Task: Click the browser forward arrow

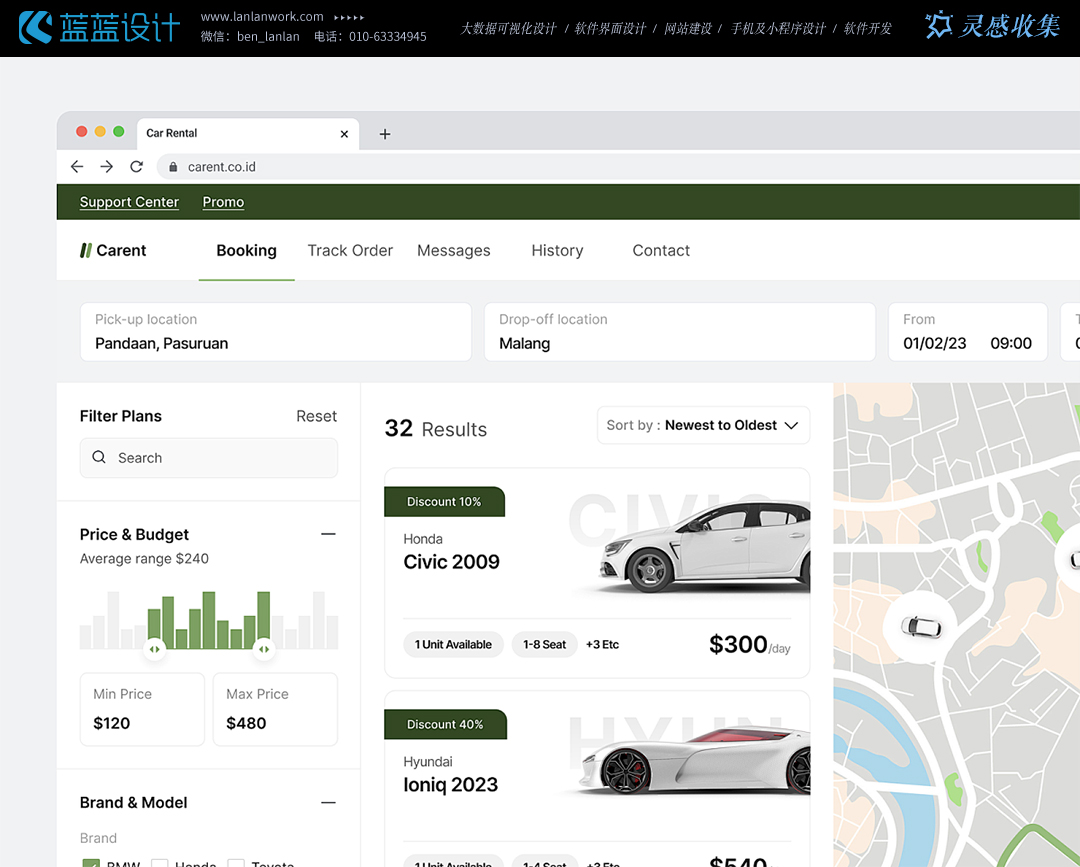Action: pyautogui.click(x=107, y=167)
